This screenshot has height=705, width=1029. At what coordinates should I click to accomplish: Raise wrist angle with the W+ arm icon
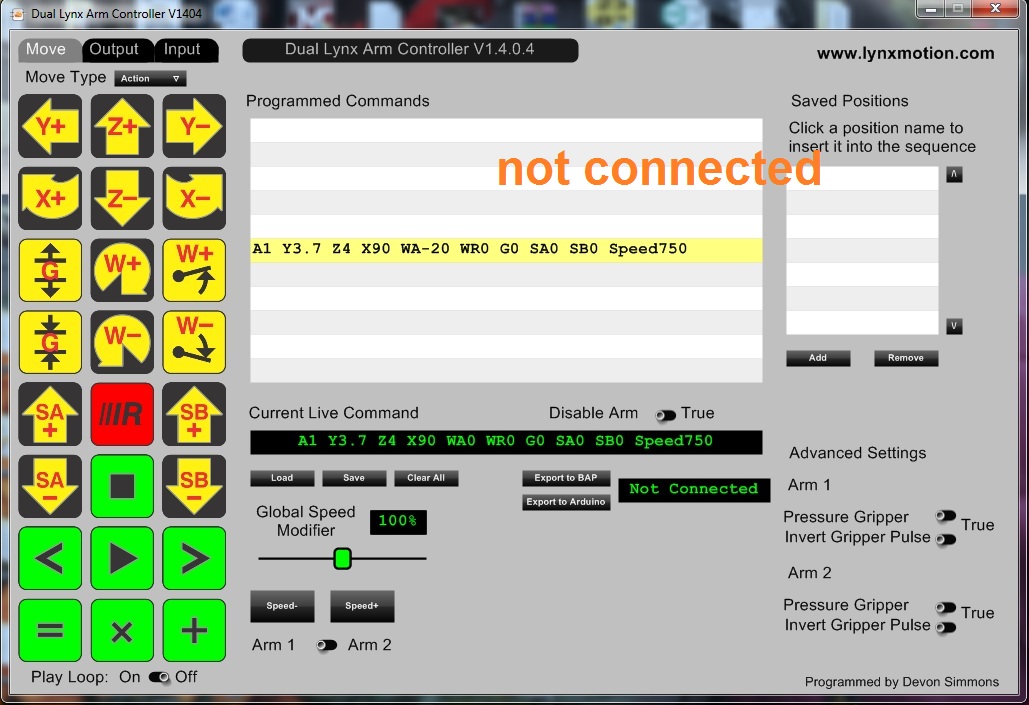coord(194,270)
